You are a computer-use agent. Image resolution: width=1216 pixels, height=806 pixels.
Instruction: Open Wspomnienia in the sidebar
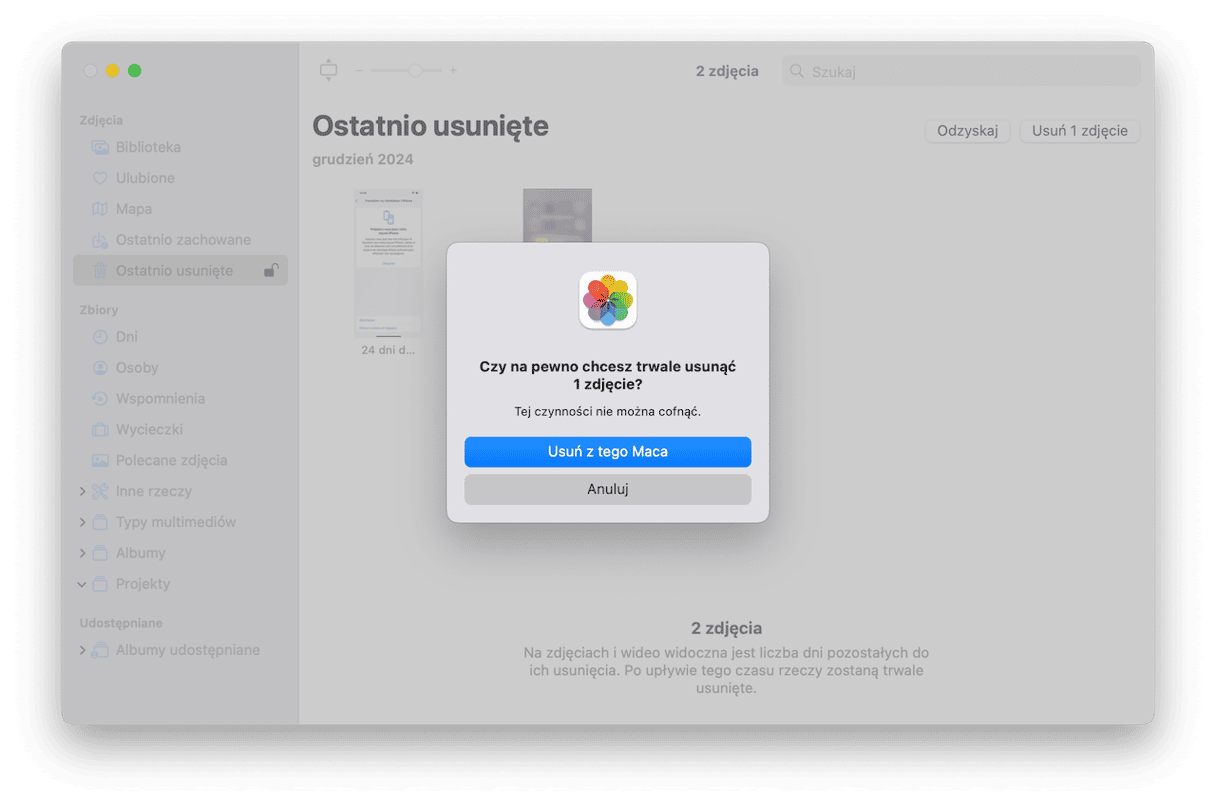180,399
